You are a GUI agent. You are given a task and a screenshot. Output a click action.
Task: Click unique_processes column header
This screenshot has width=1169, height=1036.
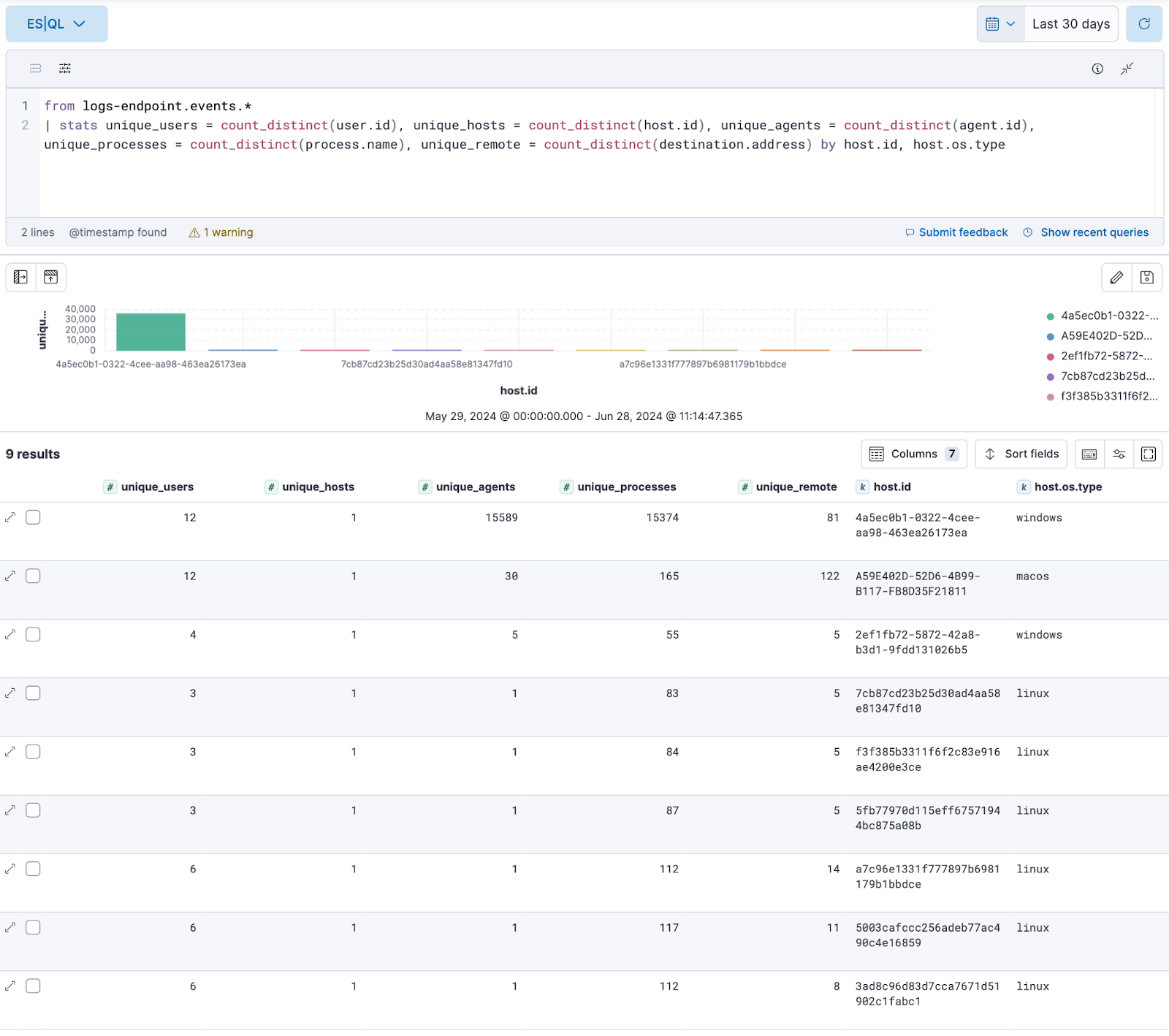[x=627, y=487]
